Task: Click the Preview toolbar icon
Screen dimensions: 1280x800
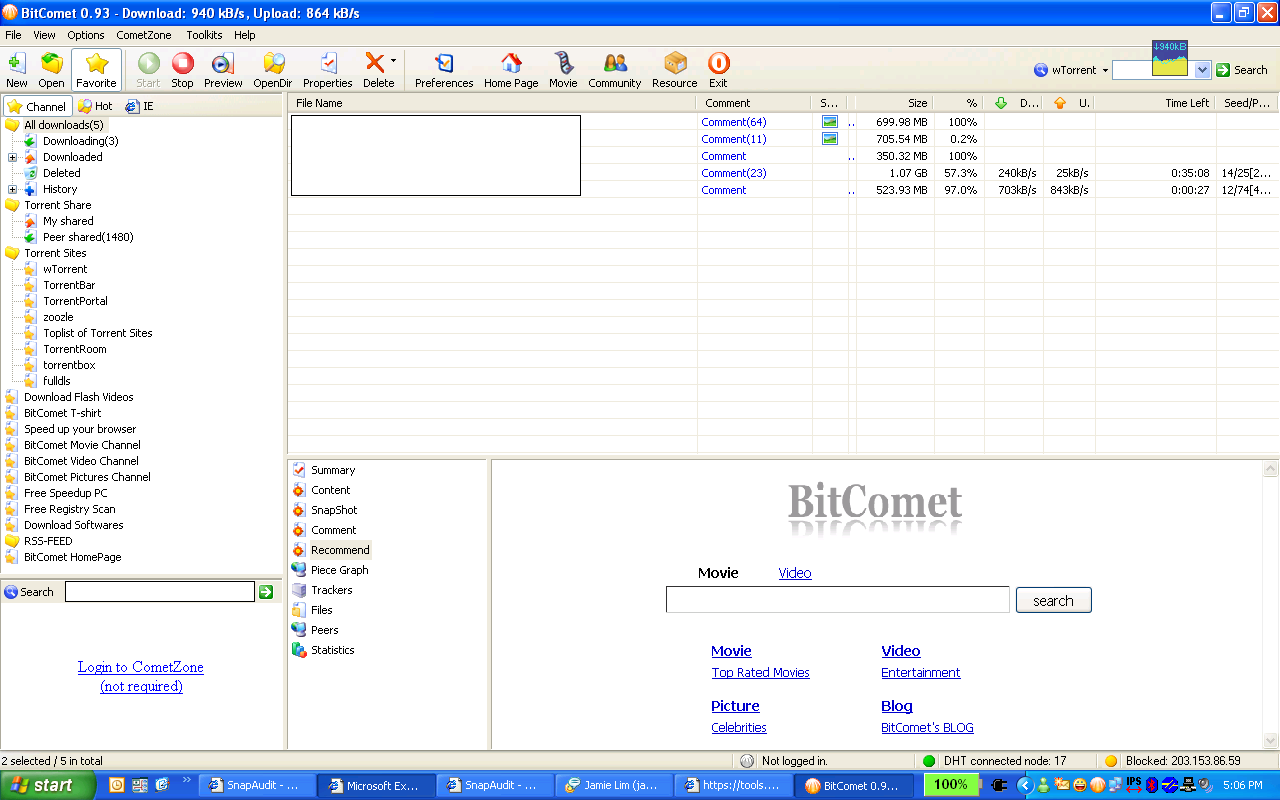Action: [223, 70]
